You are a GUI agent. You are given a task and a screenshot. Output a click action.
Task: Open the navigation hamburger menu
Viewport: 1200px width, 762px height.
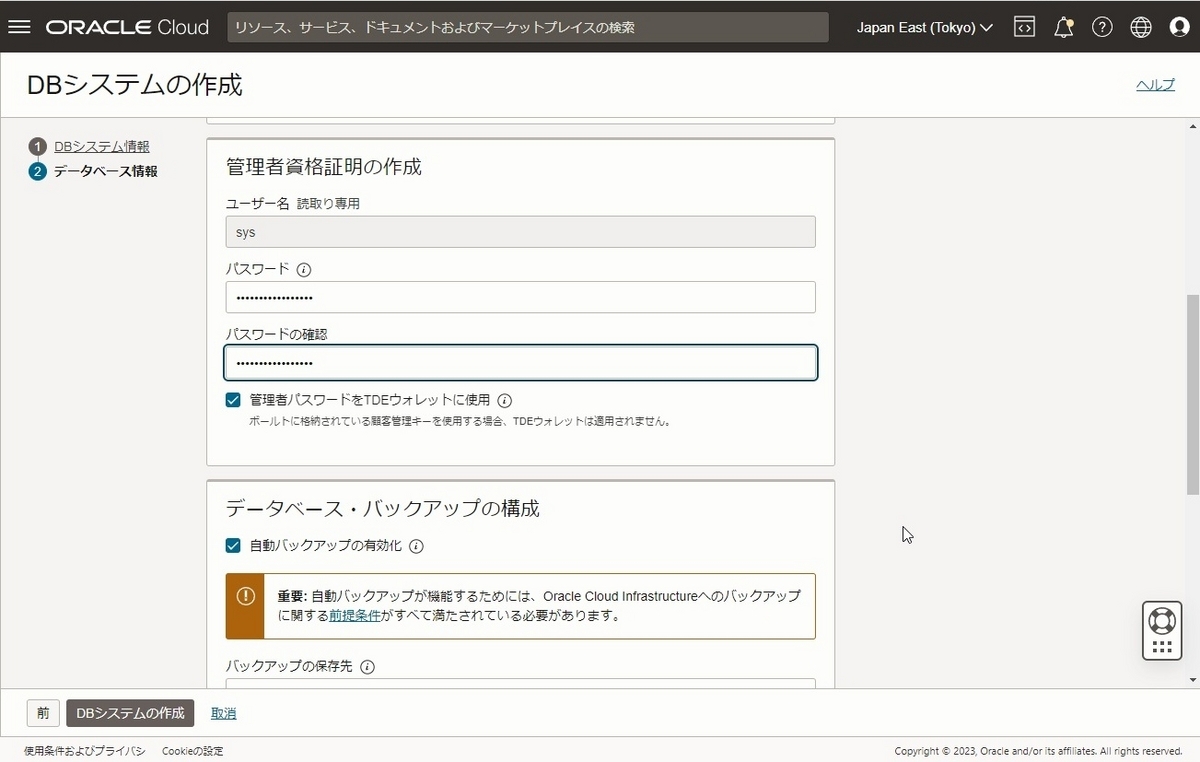coord(19,27)
